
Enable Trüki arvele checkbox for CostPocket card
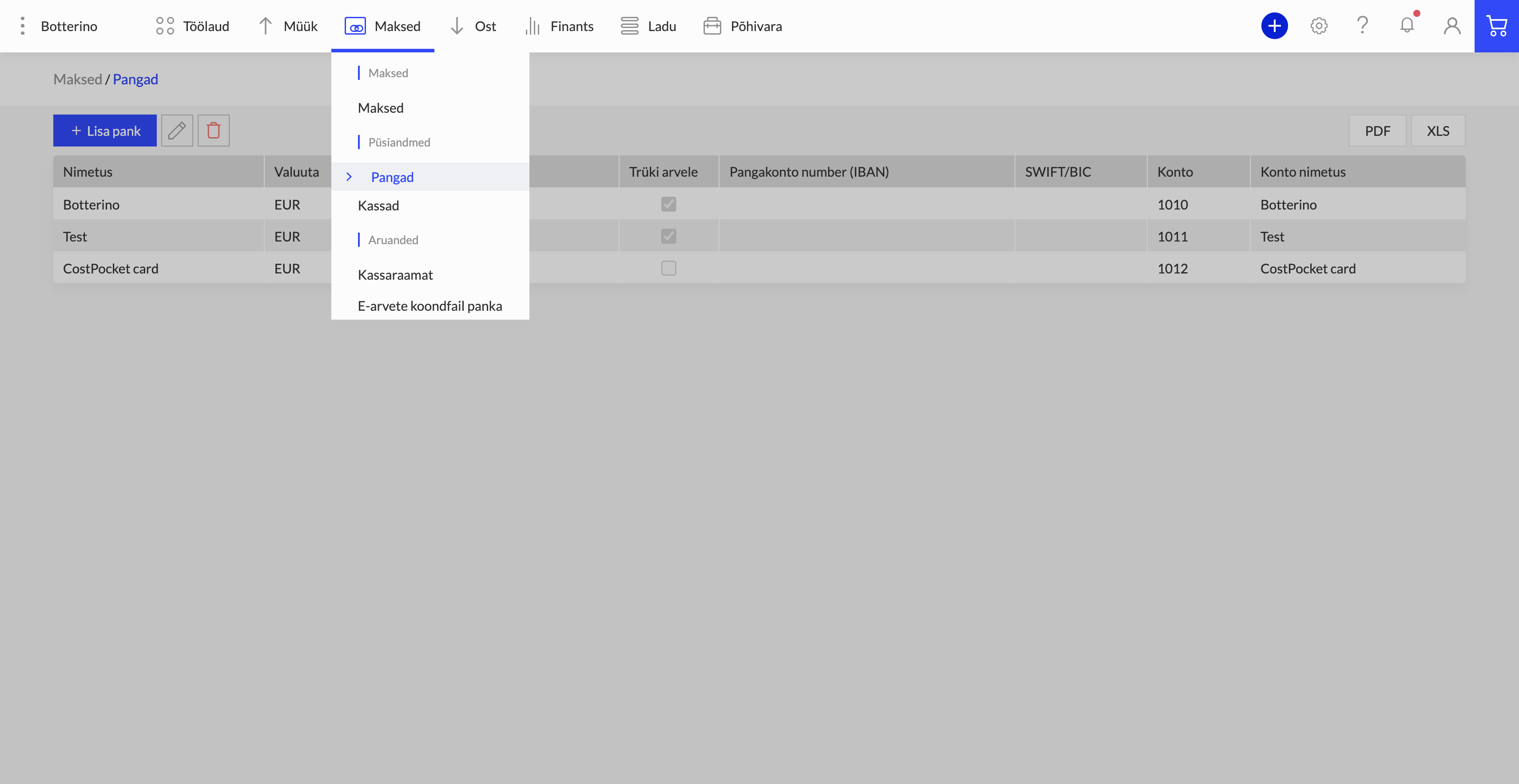[669, 268]
